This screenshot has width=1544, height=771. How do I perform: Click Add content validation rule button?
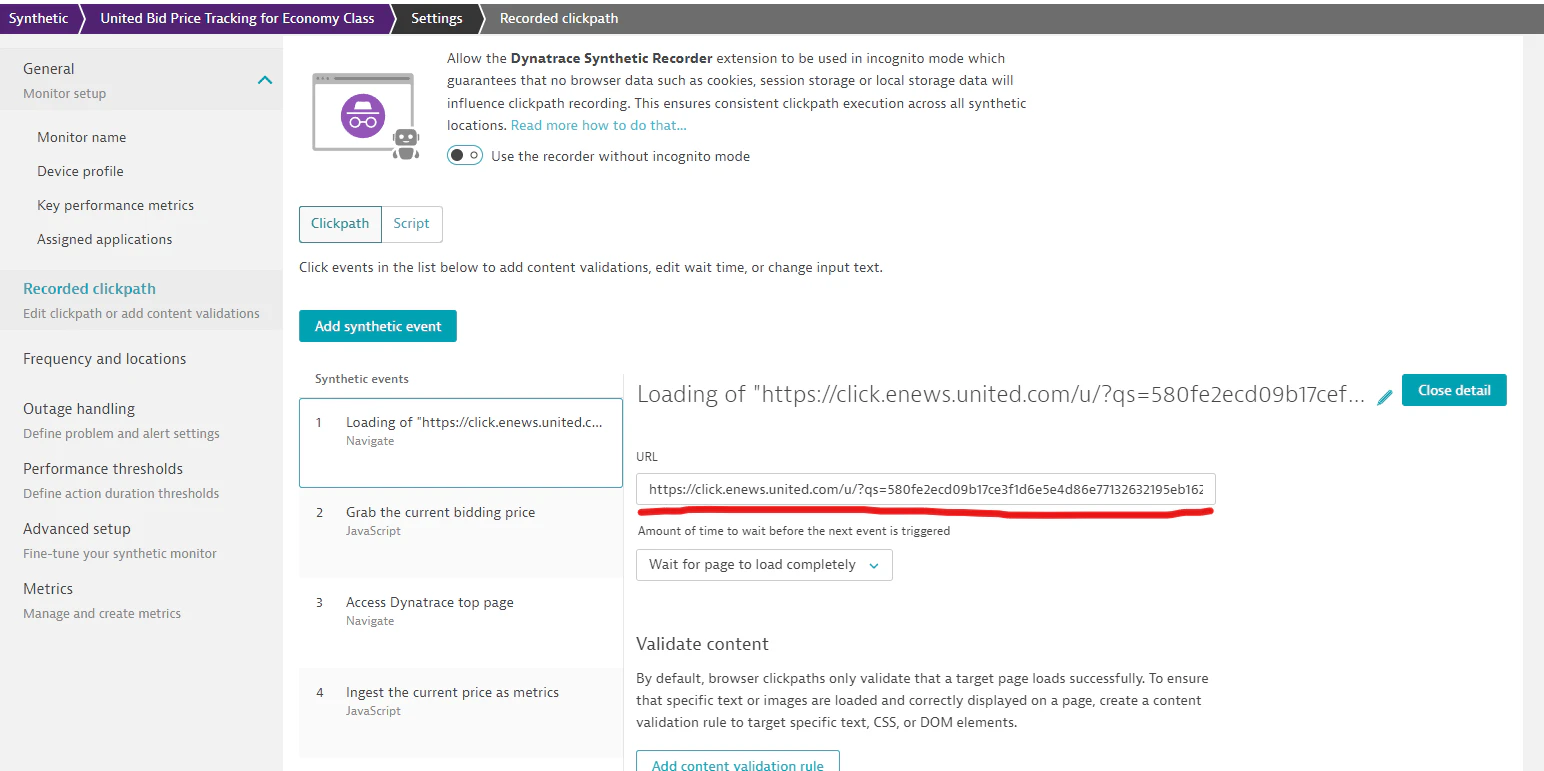(x=738, y=762)
